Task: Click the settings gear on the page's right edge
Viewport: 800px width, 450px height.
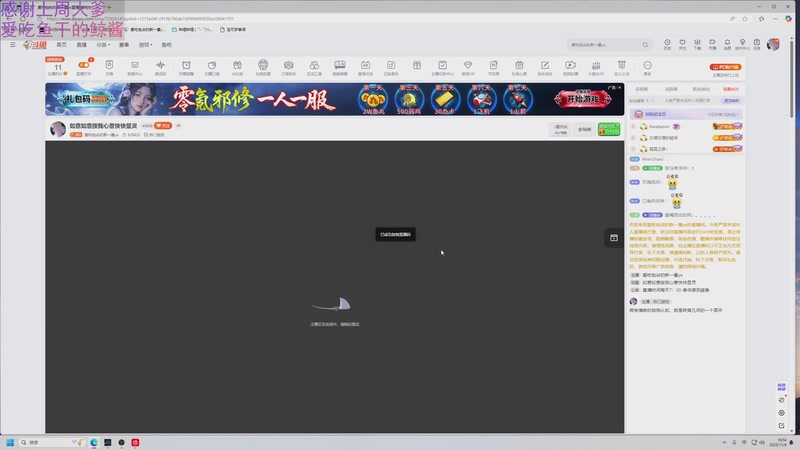Action: coord(781,413)
